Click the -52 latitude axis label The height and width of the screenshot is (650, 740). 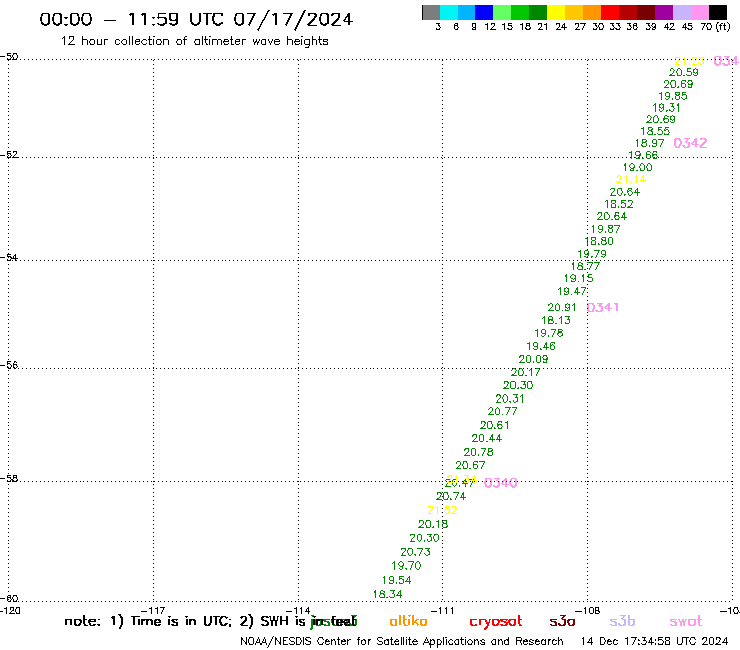click(9, 154)
